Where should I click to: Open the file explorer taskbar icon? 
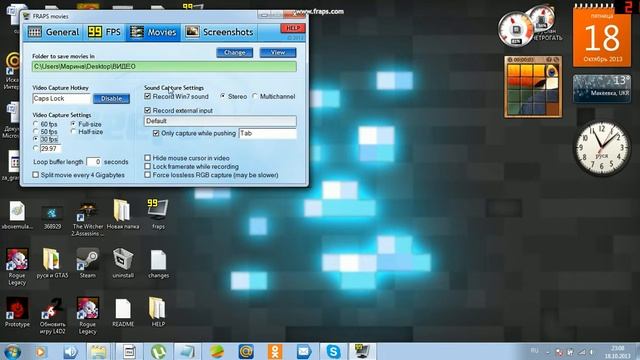(x=98, y=351)
